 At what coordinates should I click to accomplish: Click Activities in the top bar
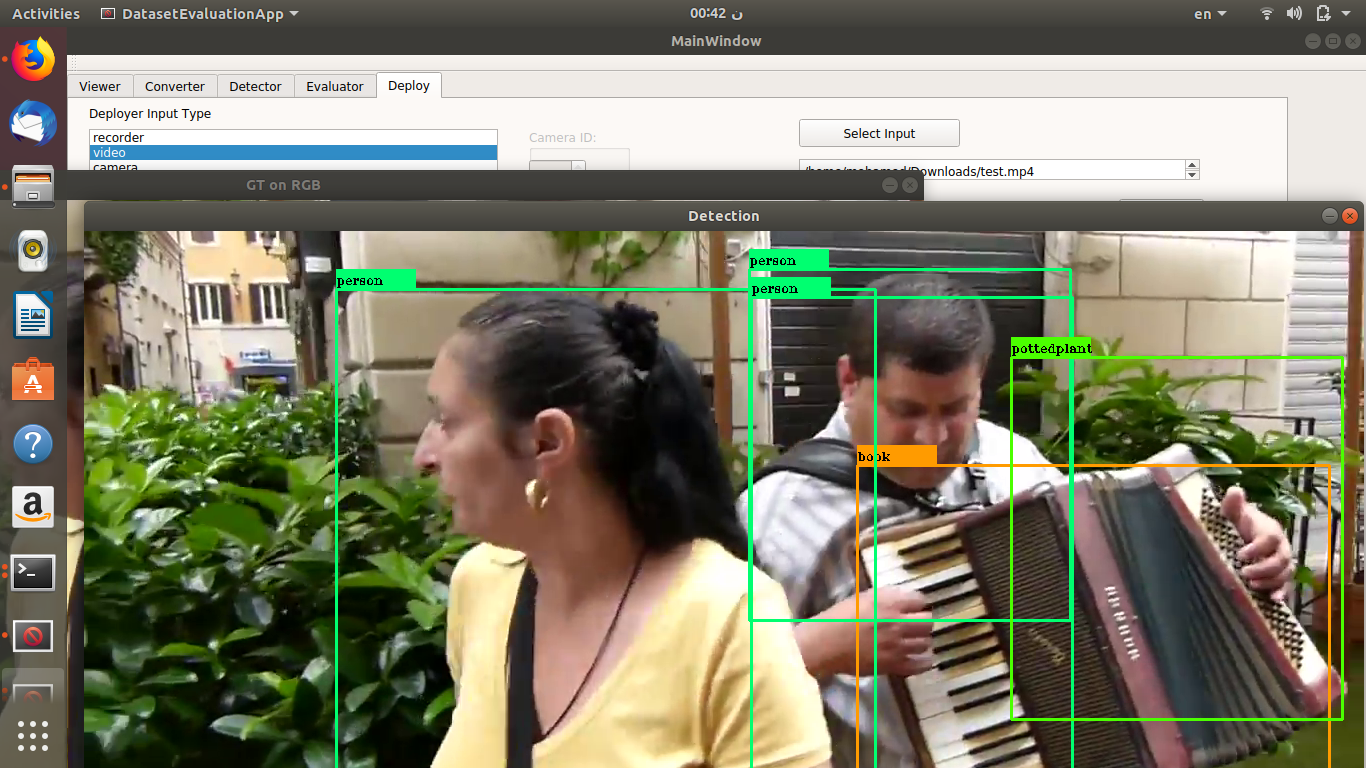point(46,14)
